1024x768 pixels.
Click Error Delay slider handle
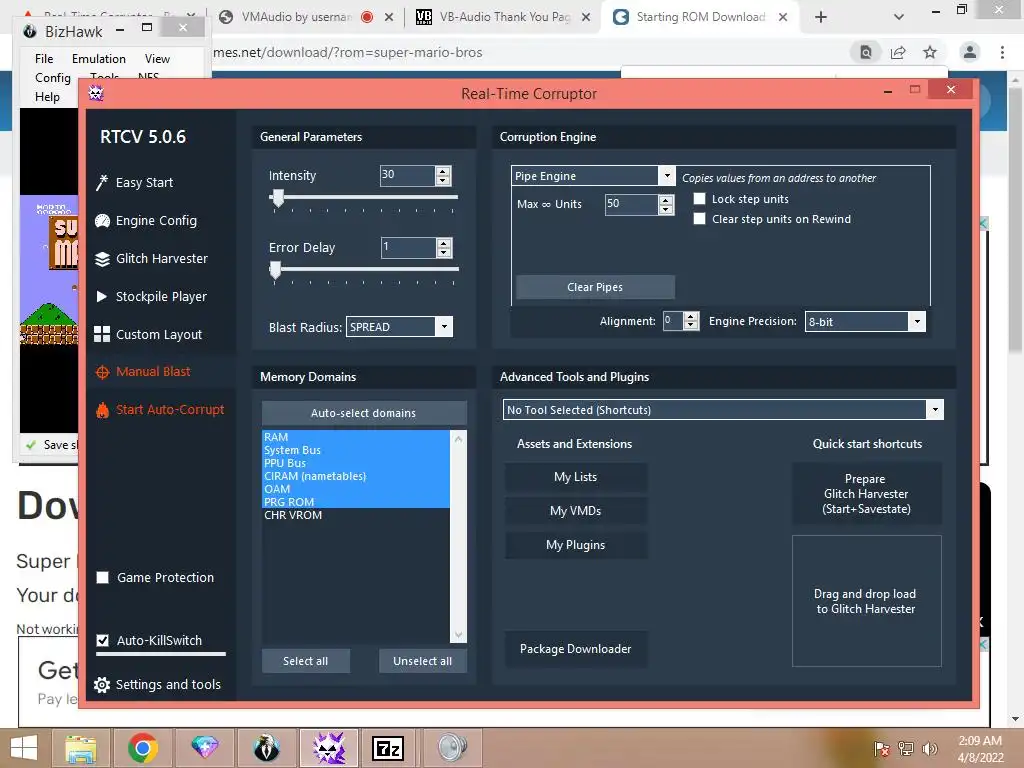pyautogui.click(x=276, y=270)
